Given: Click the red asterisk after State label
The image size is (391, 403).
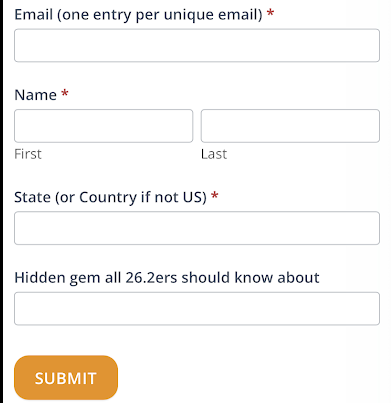Looking at the screenshot, I should point(215,196).
